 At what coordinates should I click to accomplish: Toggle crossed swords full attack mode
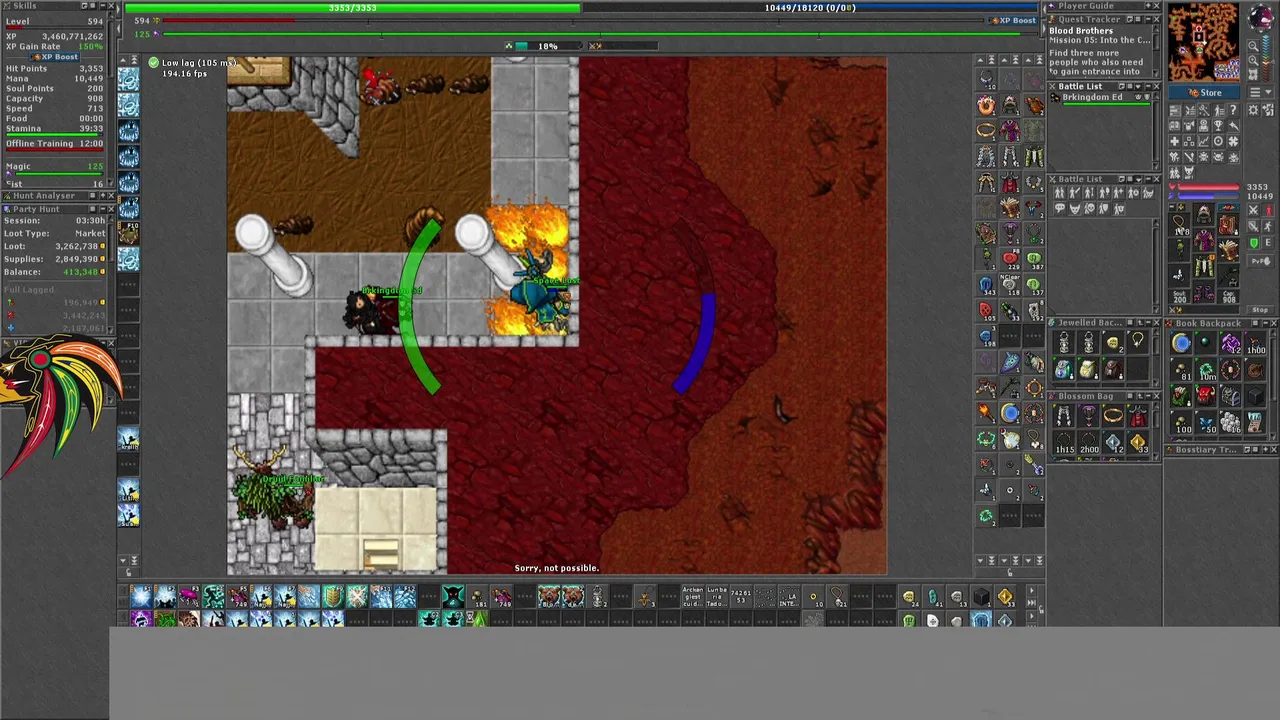coord(1253,210)
